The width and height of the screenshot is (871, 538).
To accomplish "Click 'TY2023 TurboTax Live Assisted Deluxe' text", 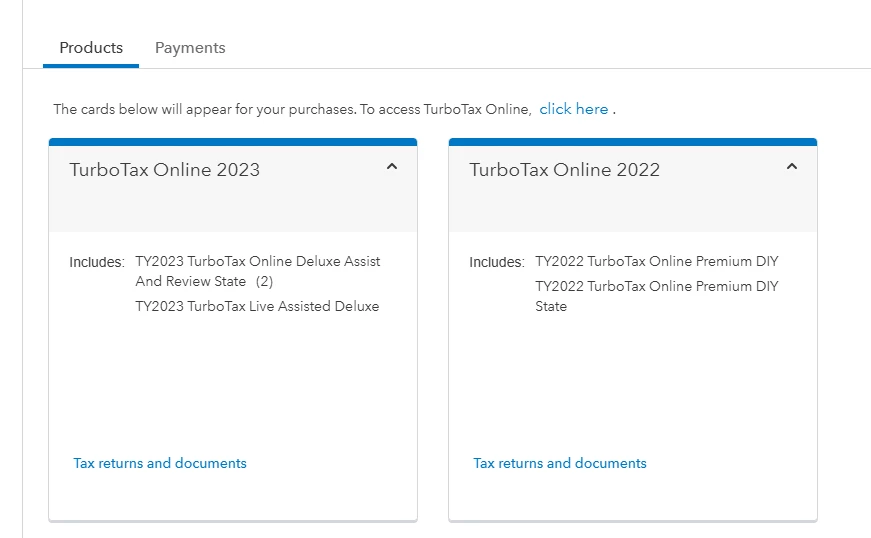I will point(257,306).
